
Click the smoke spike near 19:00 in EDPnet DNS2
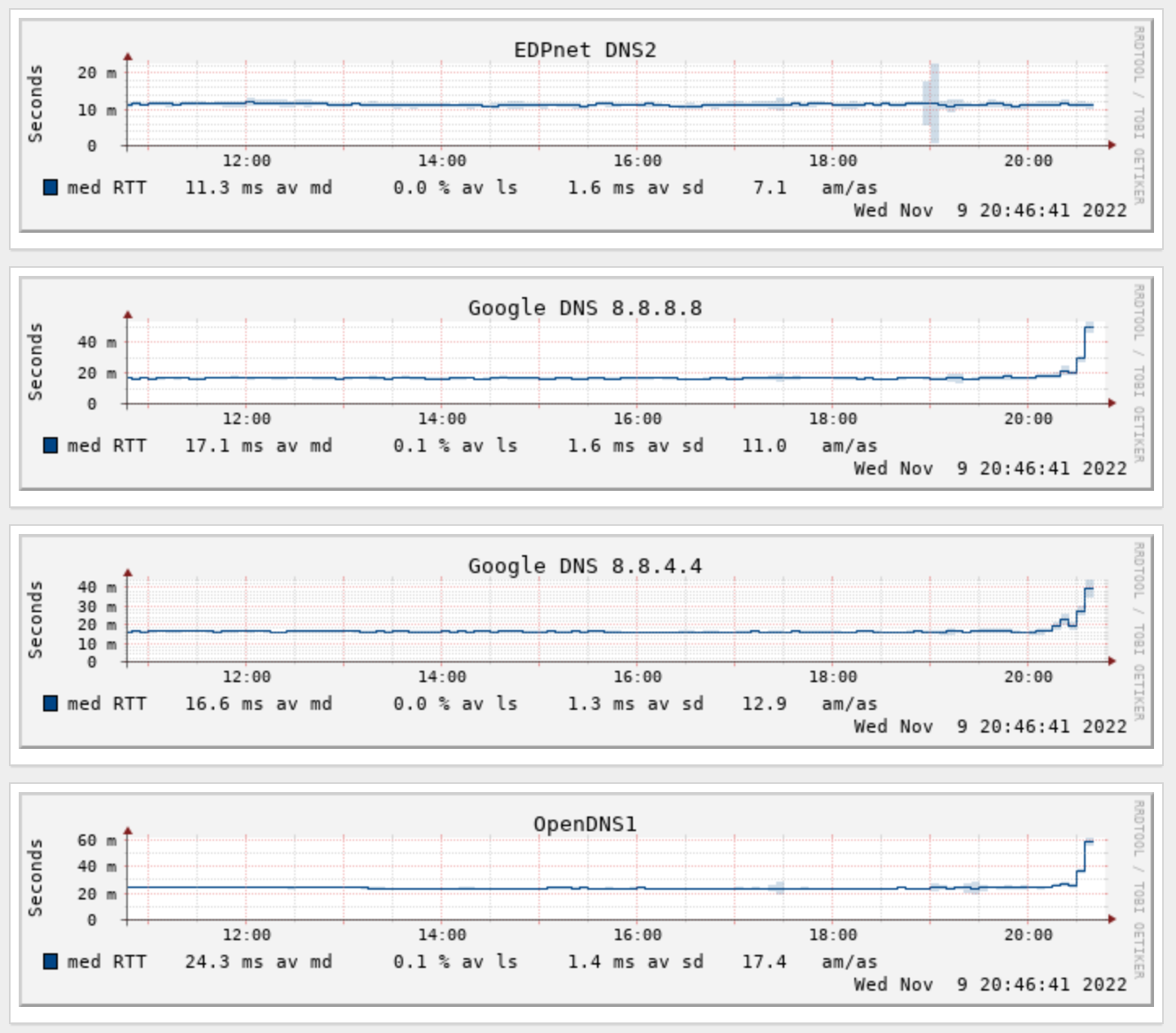coord(933,102)
